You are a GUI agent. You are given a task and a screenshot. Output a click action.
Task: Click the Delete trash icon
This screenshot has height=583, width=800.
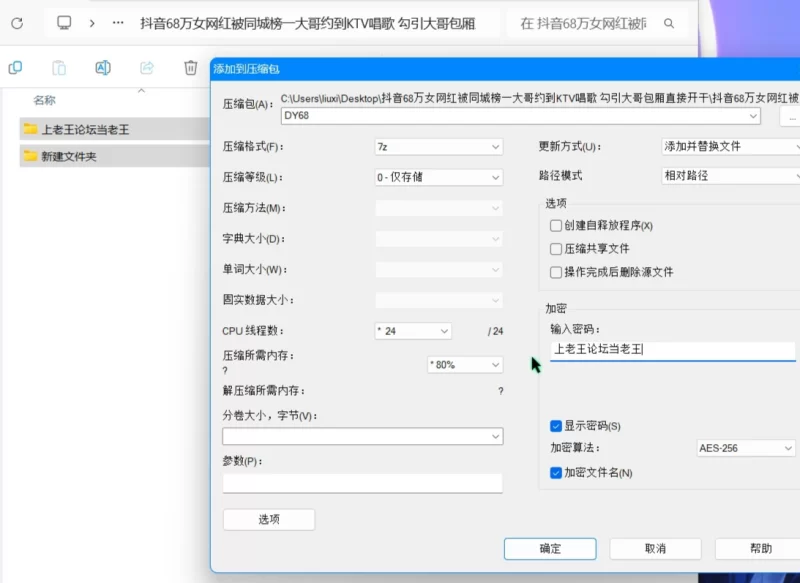[x=191, y=67]
